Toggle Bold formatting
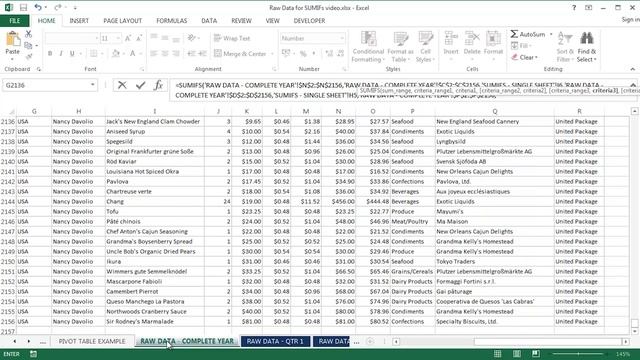Screen dimensions: 640x360 point(50,53)
